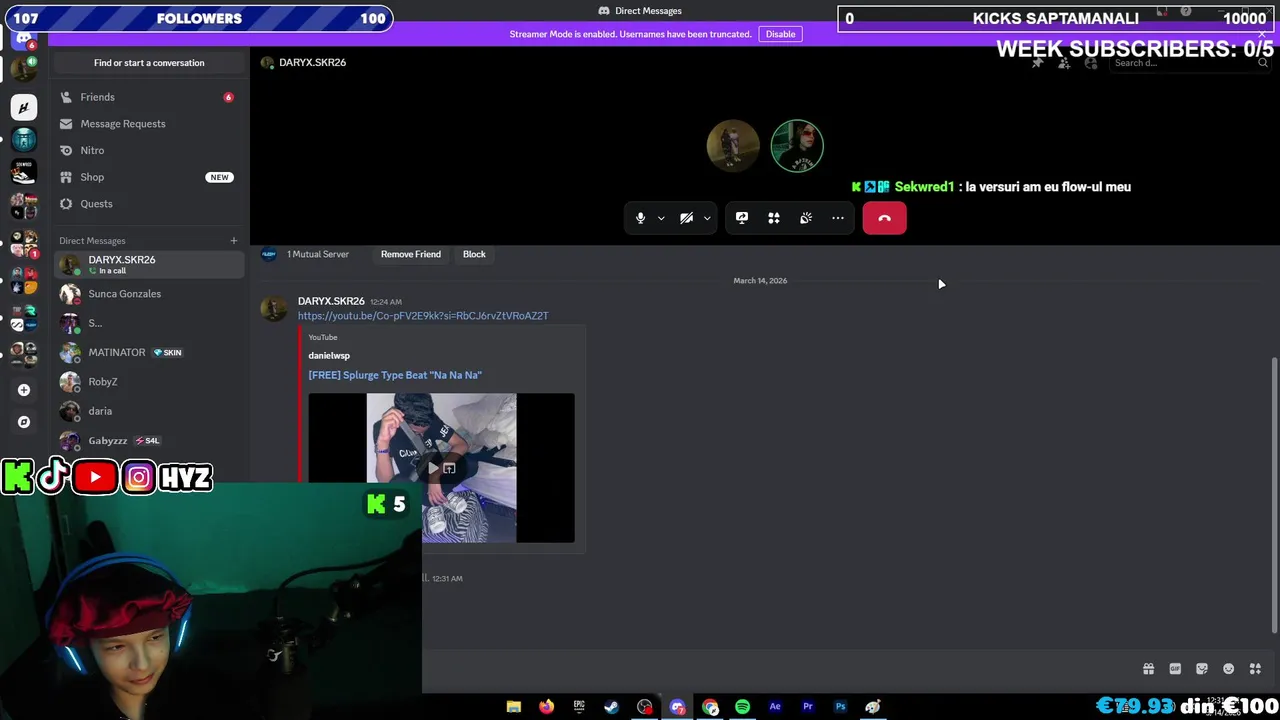Open After Effects from the taskbar
The width and height of the screenshot is (1280, 720).
pos(775,707)
